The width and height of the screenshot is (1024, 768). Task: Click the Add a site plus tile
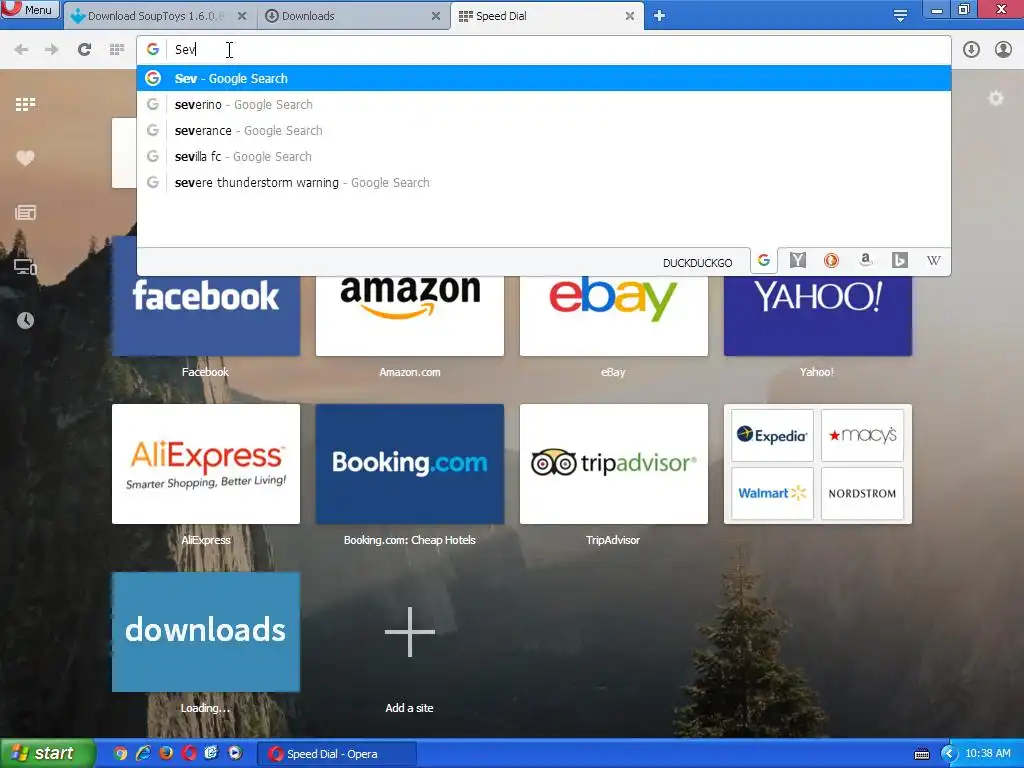coord(409,632)
